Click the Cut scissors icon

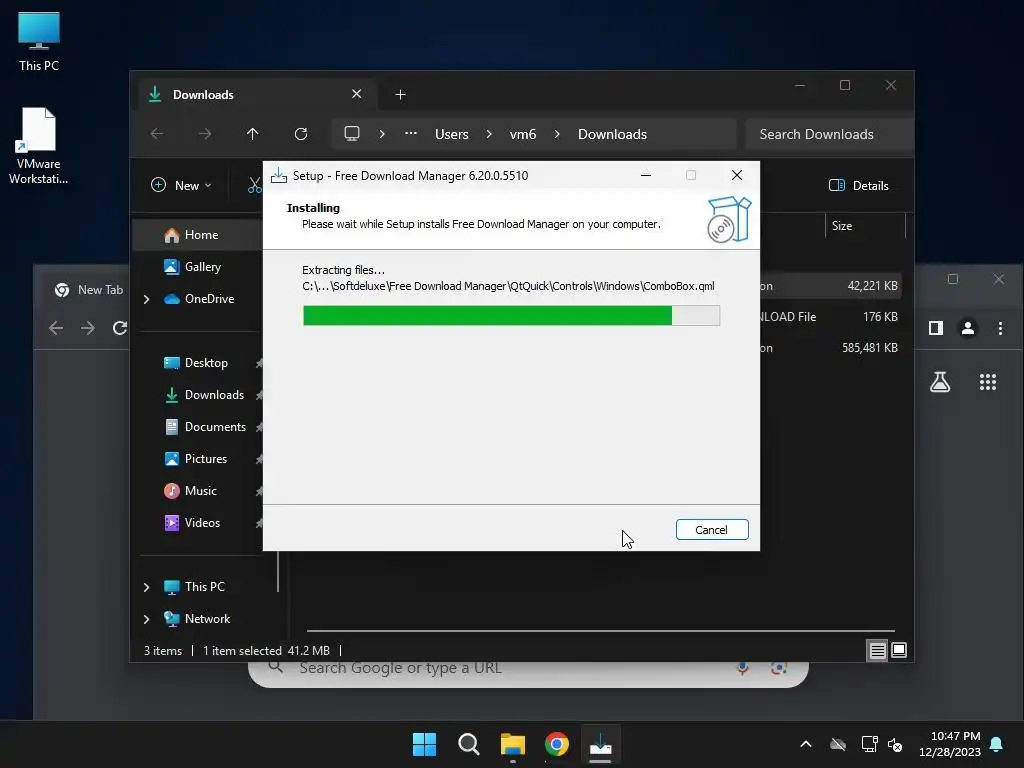pyautogui.click(x=255, y=185)
